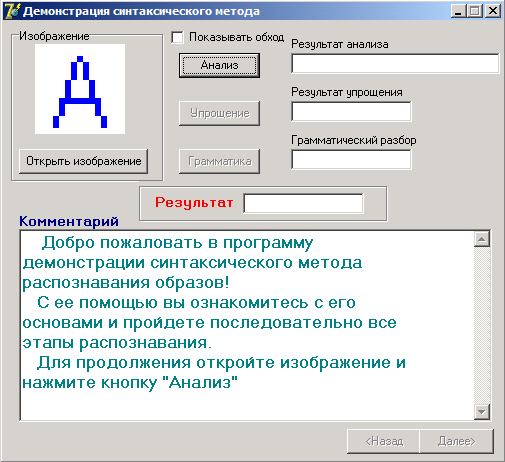The width and height of the screenshot is (505, 462).
Task: Click the "Анализ" button
Action: point(219,65)
